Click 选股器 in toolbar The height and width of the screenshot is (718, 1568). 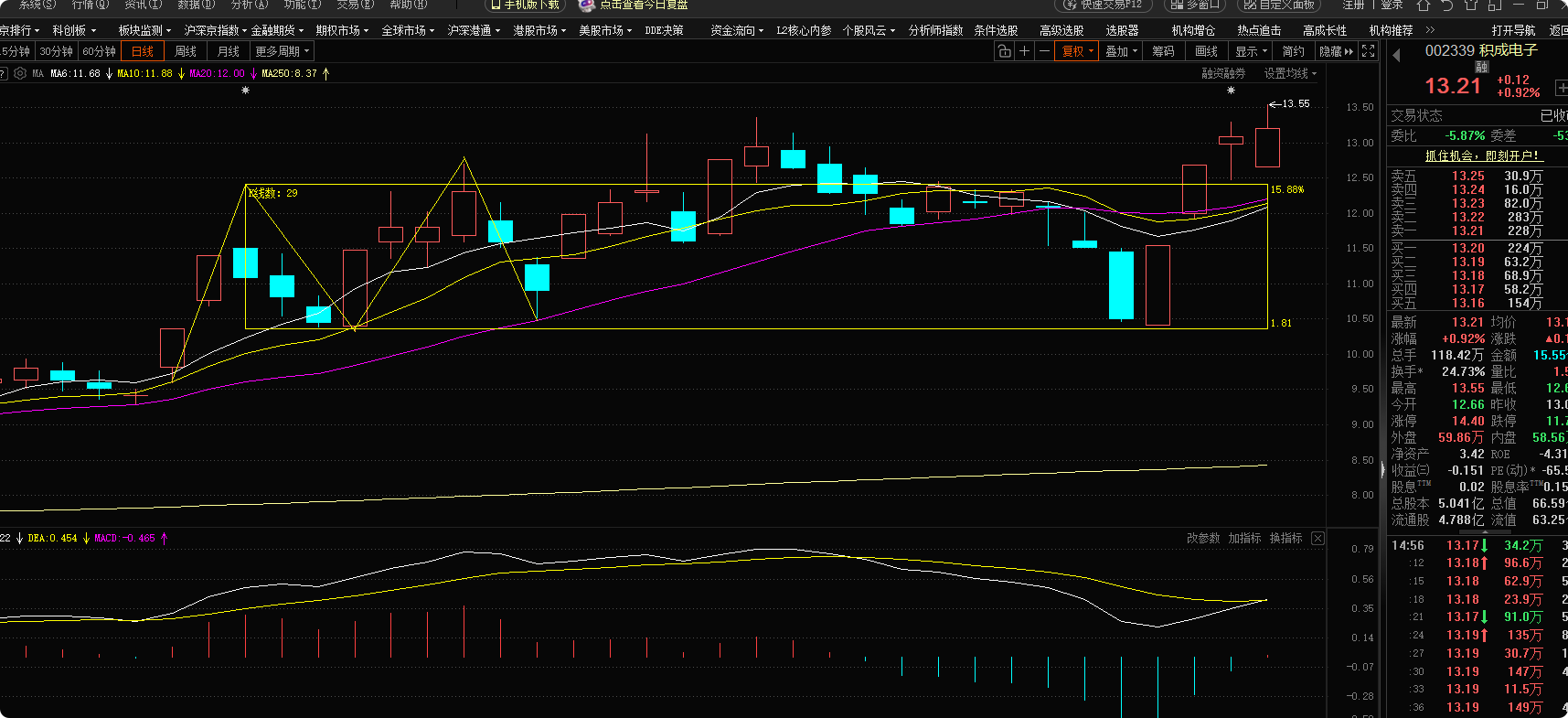[x=1122, y=30]
